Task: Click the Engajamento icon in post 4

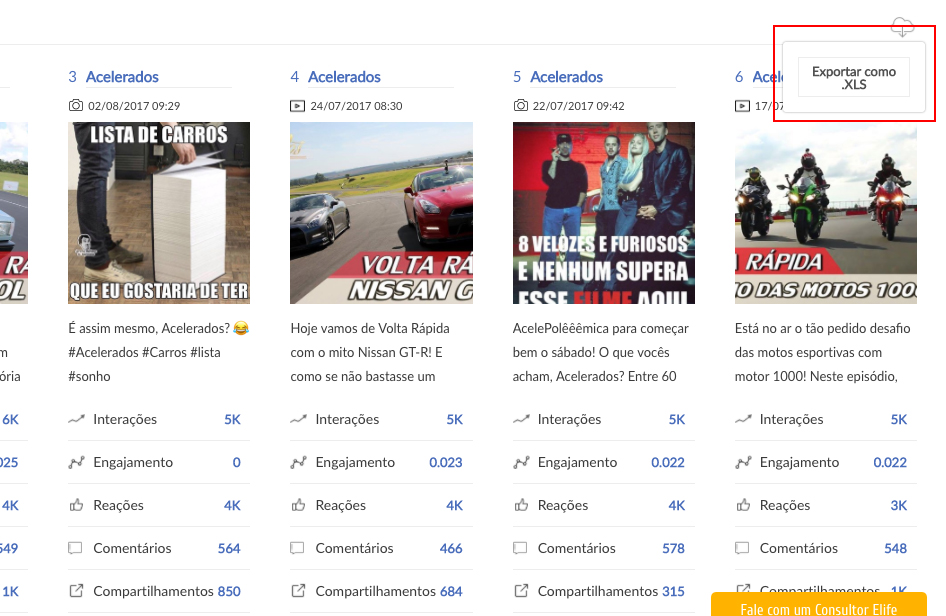Action: (298, 463)
